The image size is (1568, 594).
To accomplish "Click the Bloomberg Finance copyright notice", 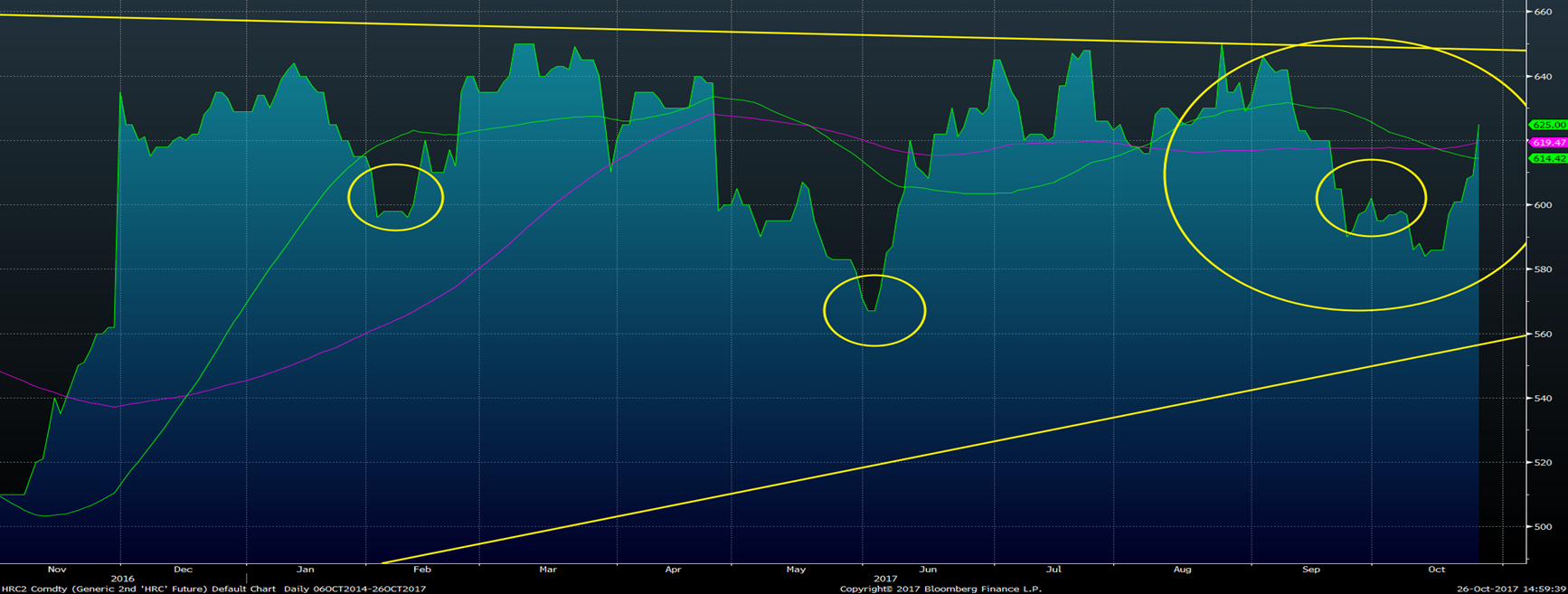I will 940,589.
